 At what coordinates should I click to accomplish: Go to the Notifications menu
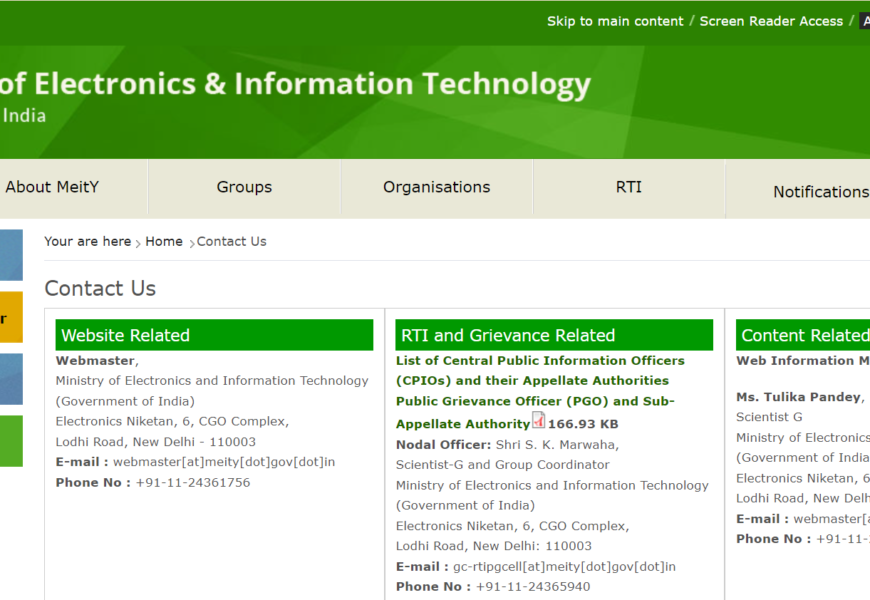821,191
